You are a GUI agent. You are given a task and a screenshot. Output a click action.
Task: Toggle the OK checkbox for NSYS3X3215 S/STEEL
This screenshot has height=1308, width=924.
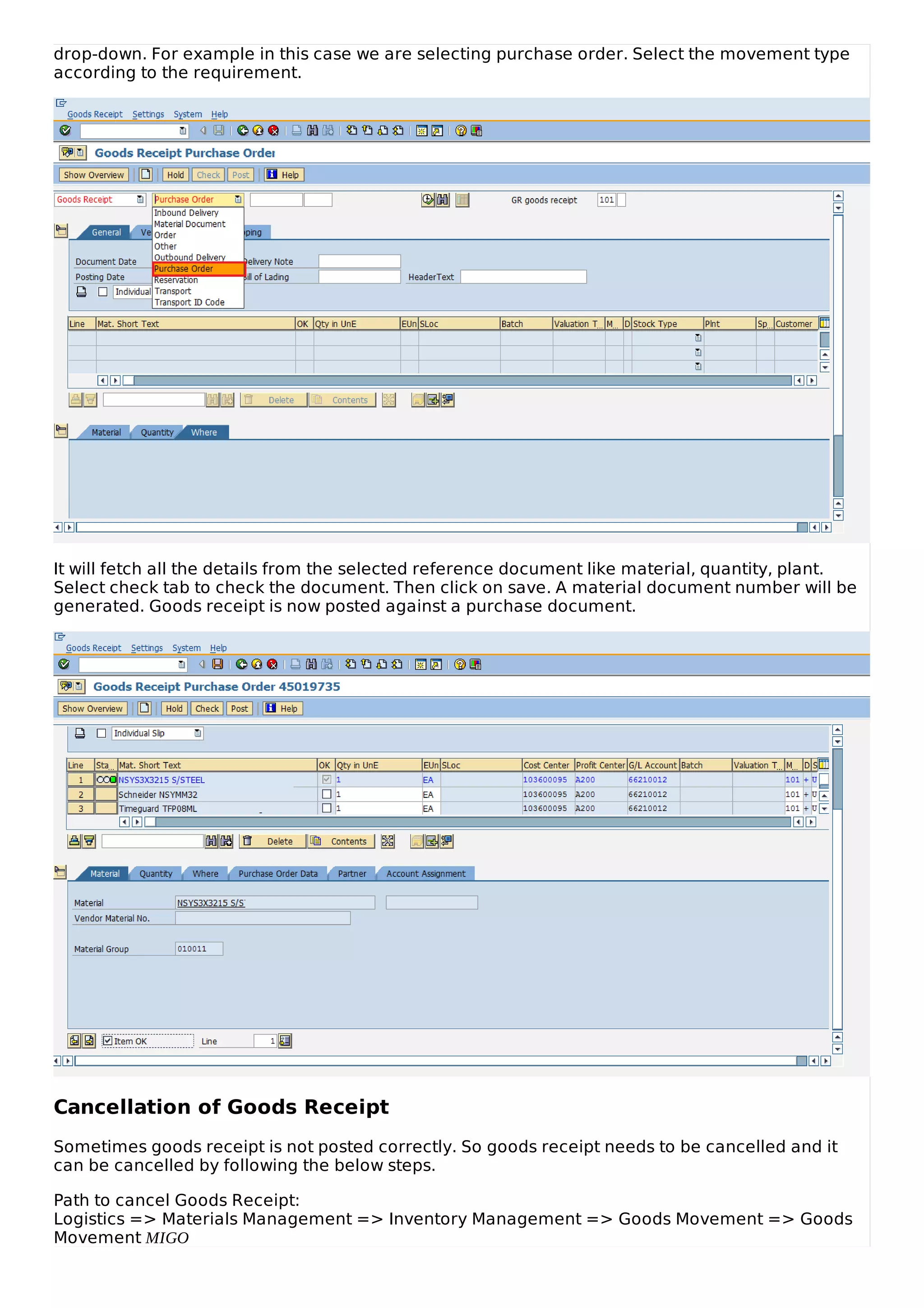tap(327, 779)
